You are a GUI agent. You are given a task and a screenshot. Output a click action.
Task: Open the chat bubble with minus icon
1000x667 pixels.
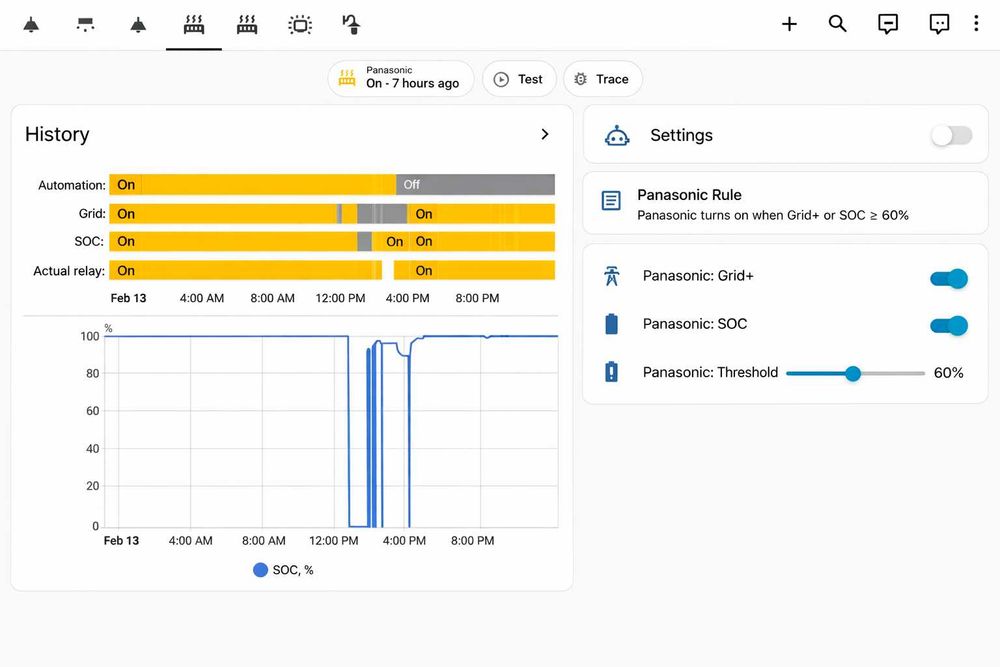[888, 24]
